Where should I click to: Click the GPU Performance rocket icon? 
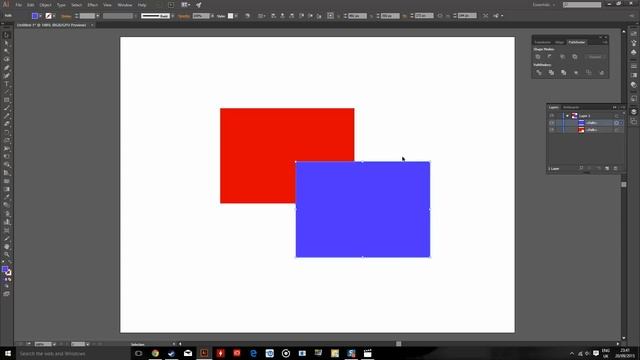pos(198,5)
